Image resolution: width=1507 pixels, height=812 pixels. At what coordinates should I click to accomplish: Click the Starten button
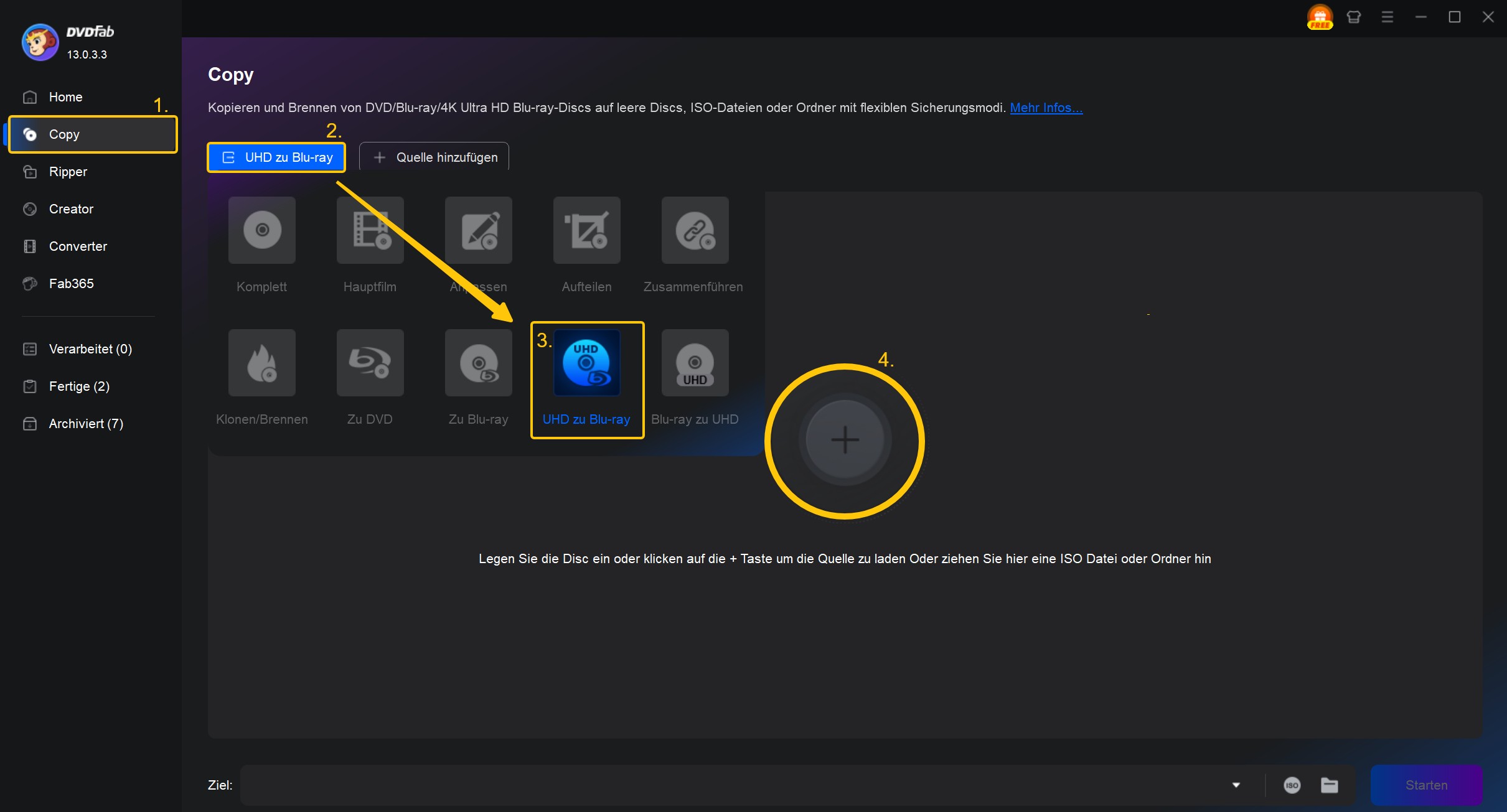[x=1426, y=785]
